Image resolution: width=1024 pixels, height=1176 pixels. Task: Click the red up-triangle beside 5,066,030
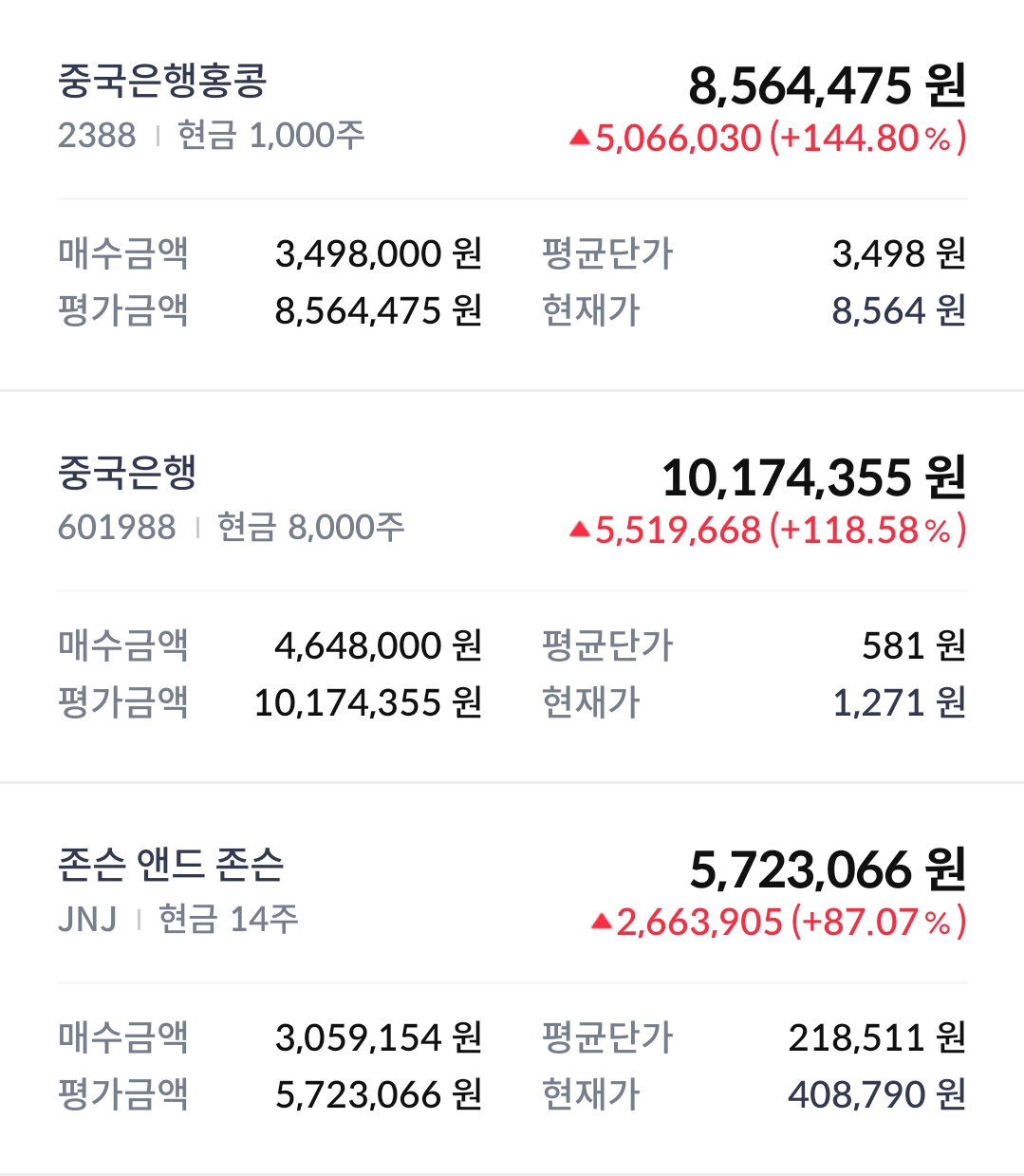click(580, 139)
